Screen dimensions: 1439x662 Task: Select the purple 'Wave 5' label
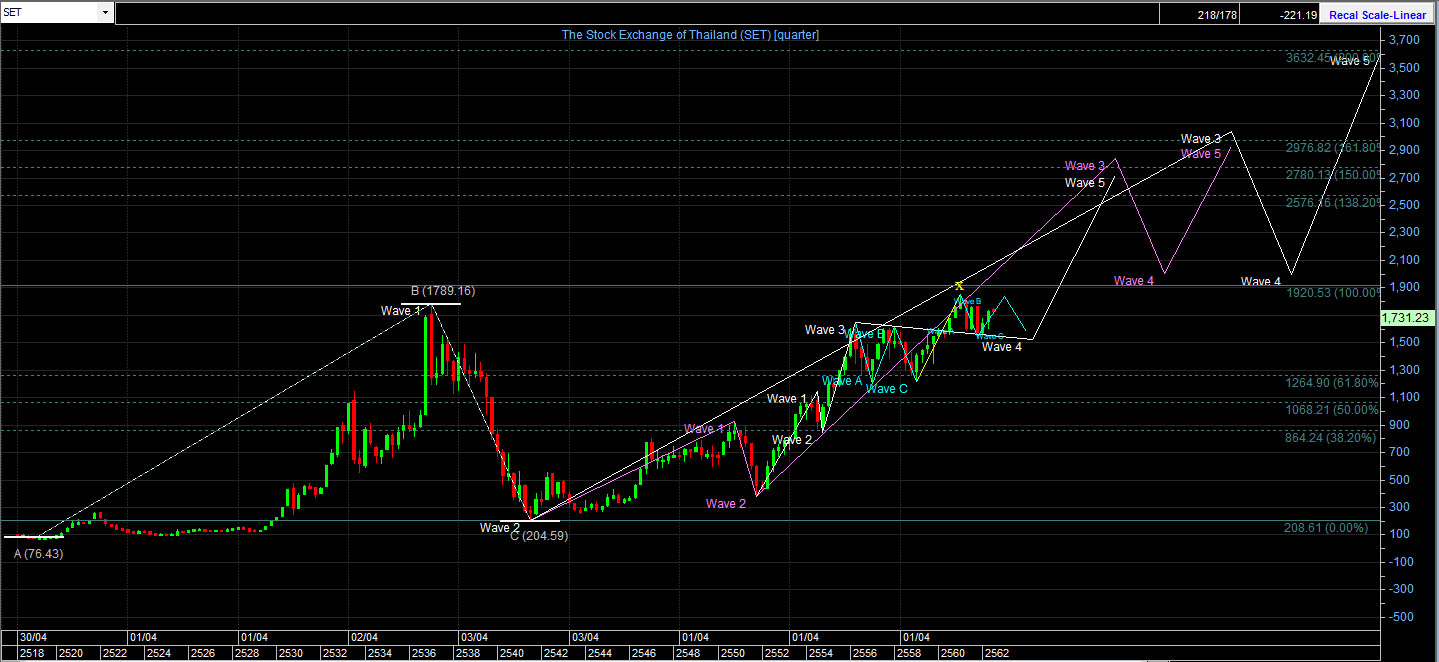click(x=1201, y=154)
